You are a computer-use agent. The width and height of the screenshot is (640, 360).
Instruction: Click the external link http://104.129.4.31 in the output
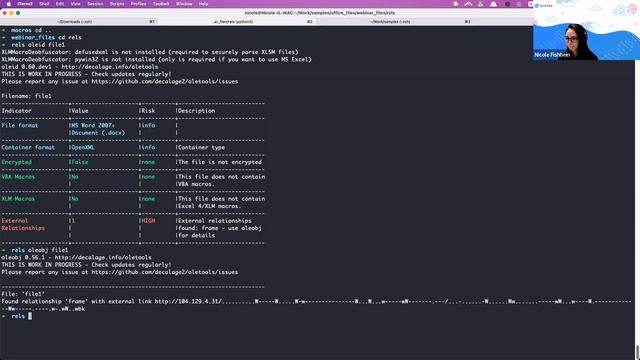[x=188, y=301]
